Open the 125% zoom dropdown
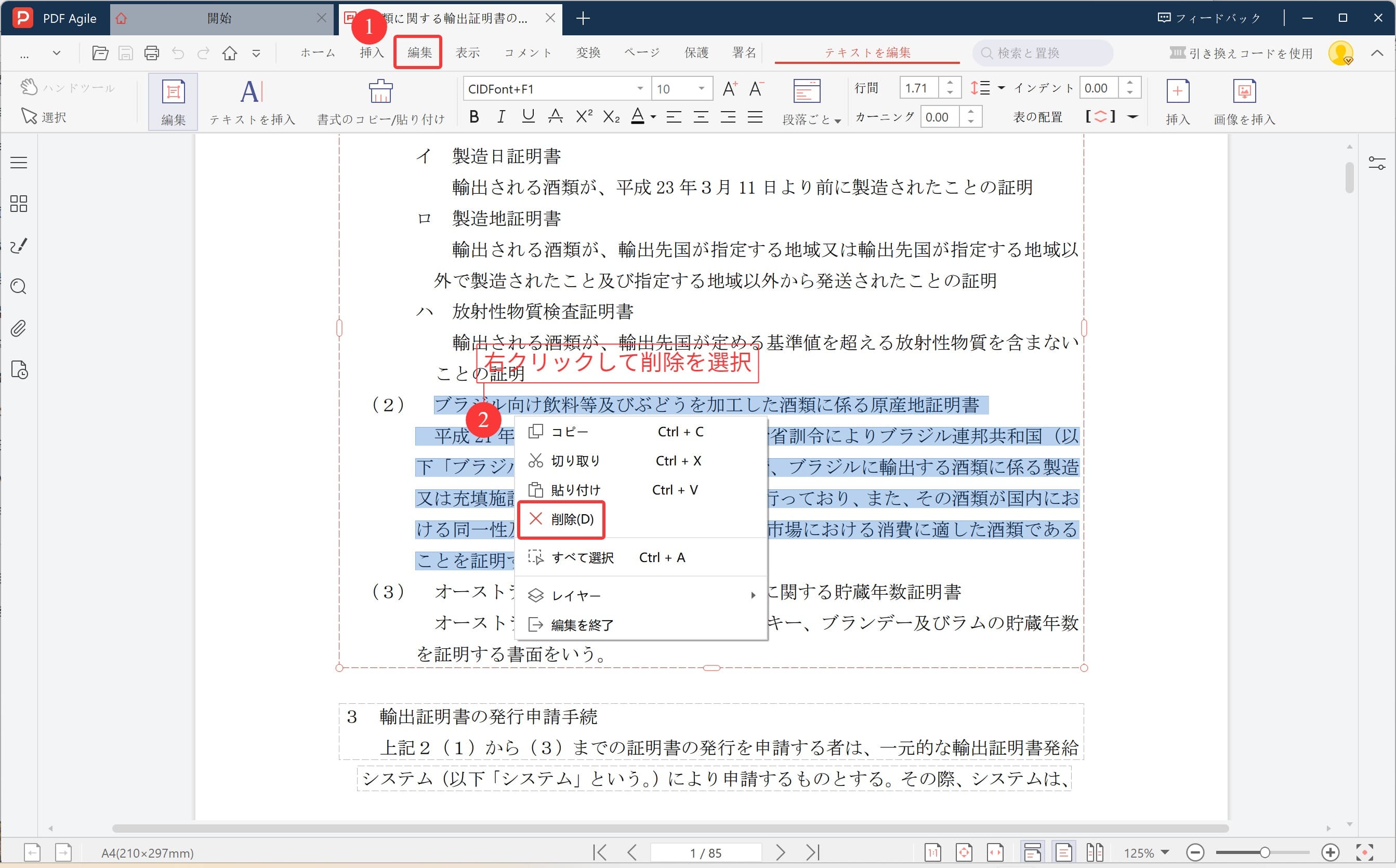The width and height of the screenshot is (1396, 868). point(1148,853)
